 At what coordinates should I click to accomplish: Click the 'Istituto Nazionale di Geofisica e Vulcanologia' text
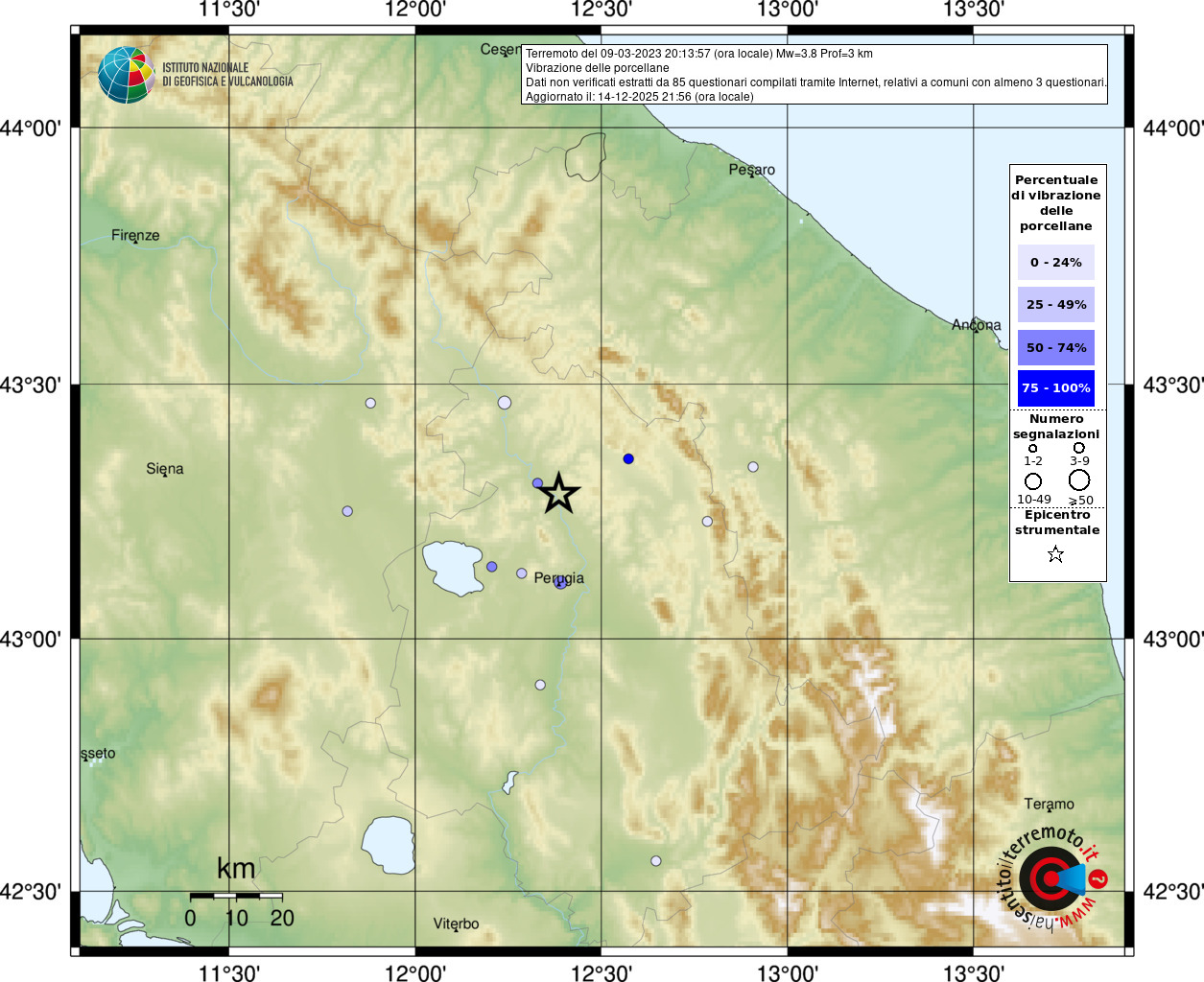pyautogui.click(x=227, y=75)
